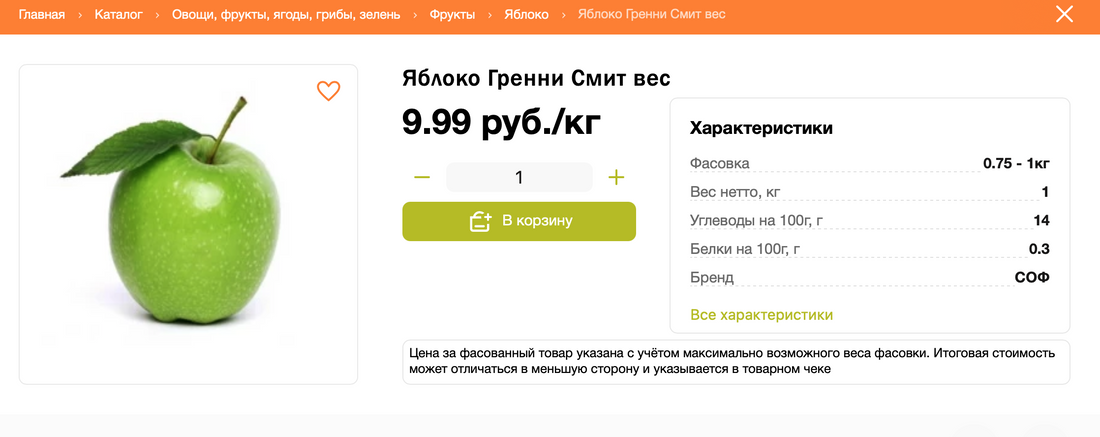Open the green apple product image
Image resolution: width=1100 pixels, height=437 pixels.
188,225
